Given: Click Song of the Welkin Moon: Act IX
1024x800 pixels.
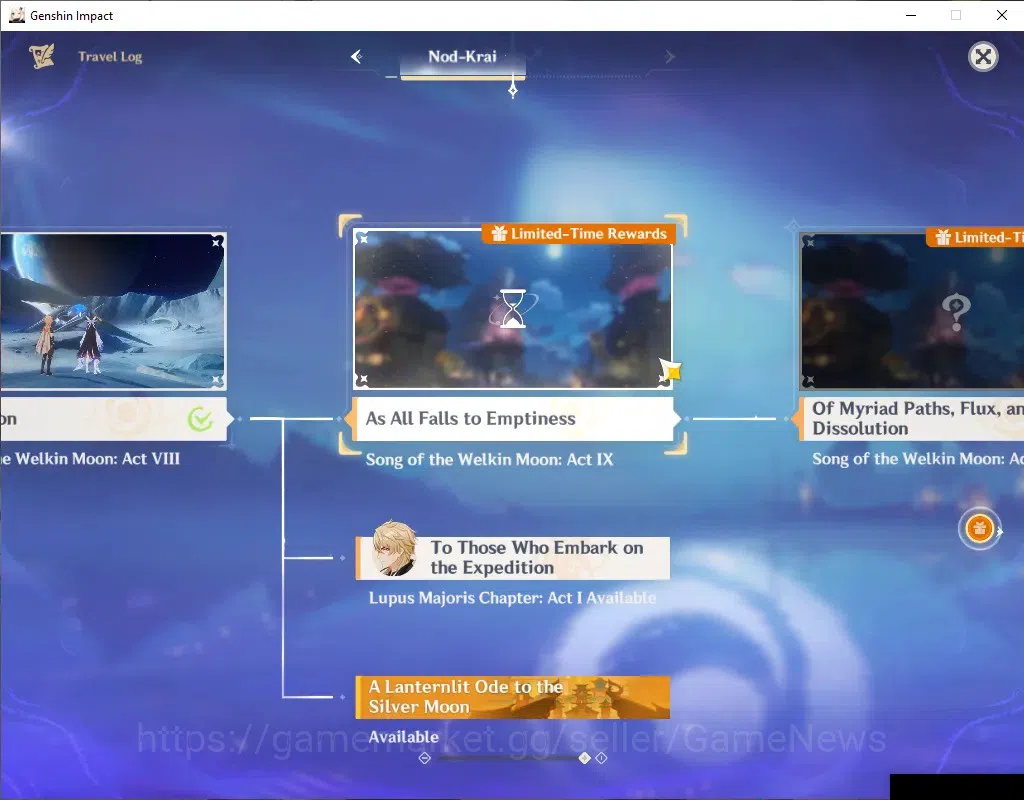Looking at the screenshot, I should coord(489,460).
